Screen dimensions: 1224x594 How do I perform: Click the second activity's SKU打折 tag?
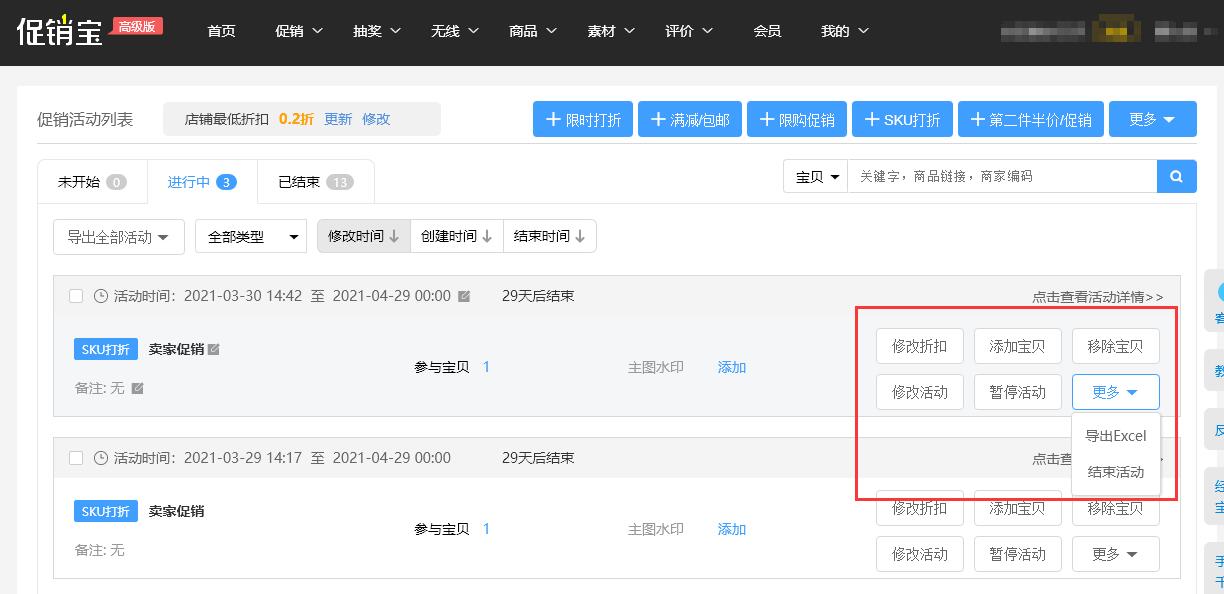[106, 511]
